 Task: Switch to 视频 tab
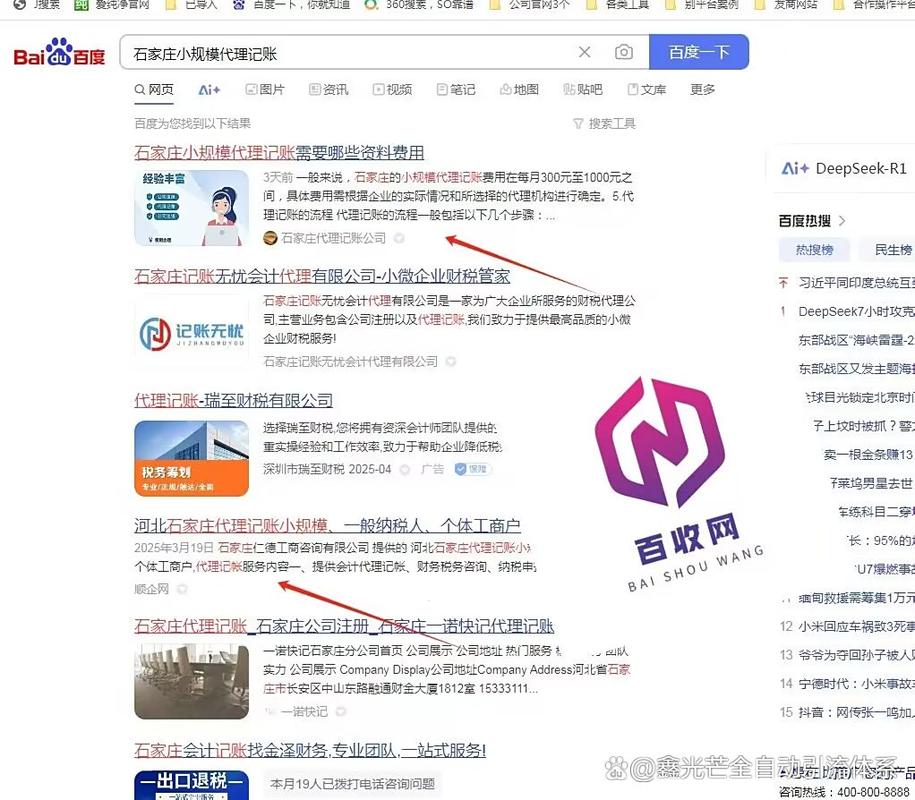[x=392, y=90]
